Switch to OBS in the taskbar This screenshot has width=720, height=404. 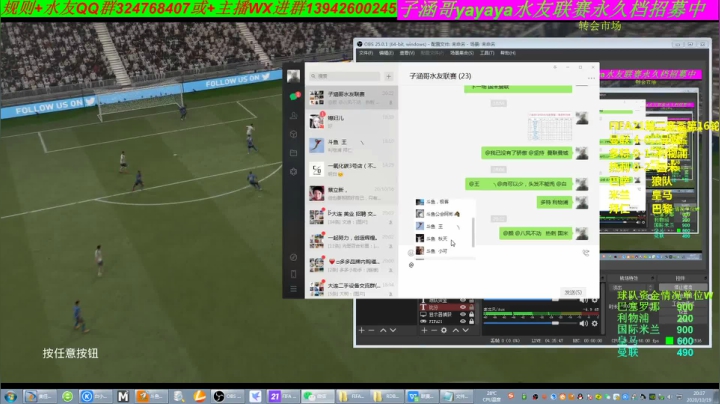pyautogui.click(x=227, y=396)
